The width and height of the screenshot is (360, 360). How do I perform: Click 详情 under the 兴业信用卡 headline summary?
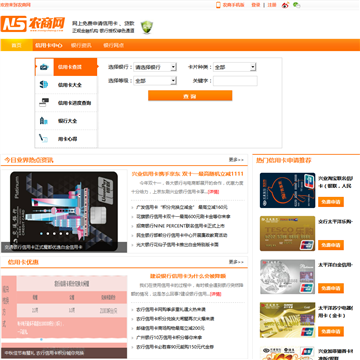(214, 192)
